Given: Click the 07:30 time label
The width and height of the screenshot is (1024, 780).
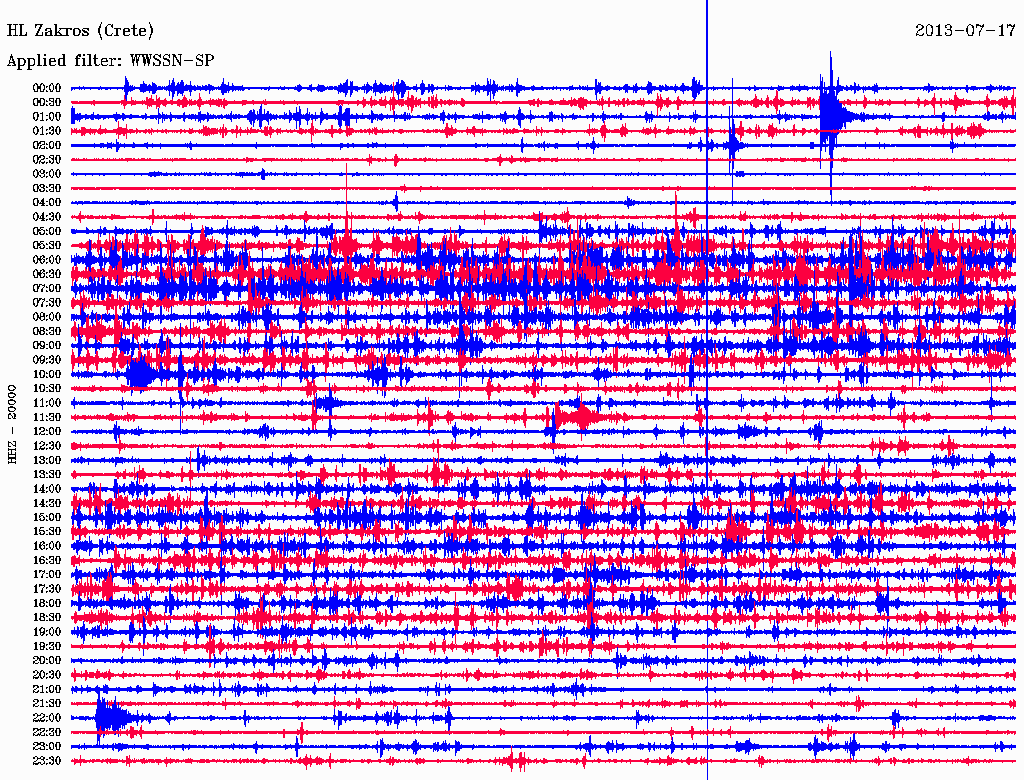Looking at the screenshot, I should coord(47,303).
